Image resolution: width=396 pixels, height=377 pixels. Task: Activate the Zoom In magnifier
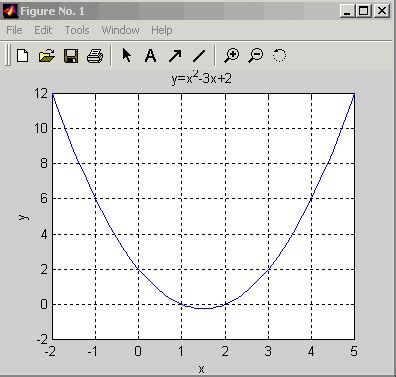point(231,55)
